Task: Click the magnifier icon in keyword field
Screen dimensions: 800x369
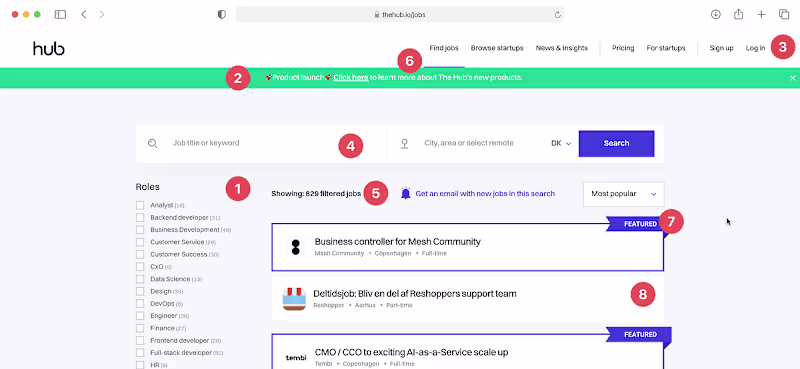Action: (x=152, y=143)
